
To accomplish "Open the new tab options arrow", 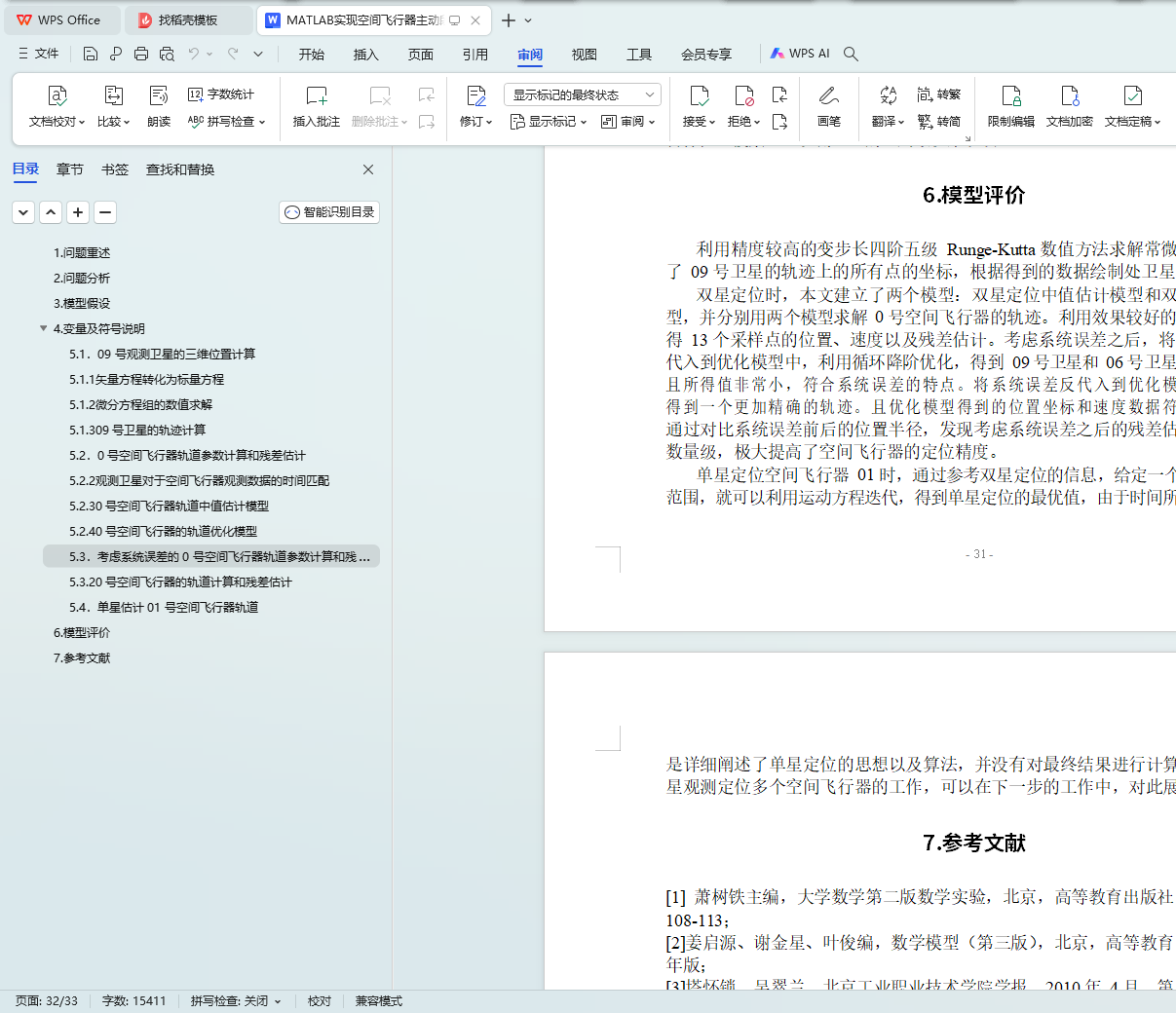I will pos(529,19).
